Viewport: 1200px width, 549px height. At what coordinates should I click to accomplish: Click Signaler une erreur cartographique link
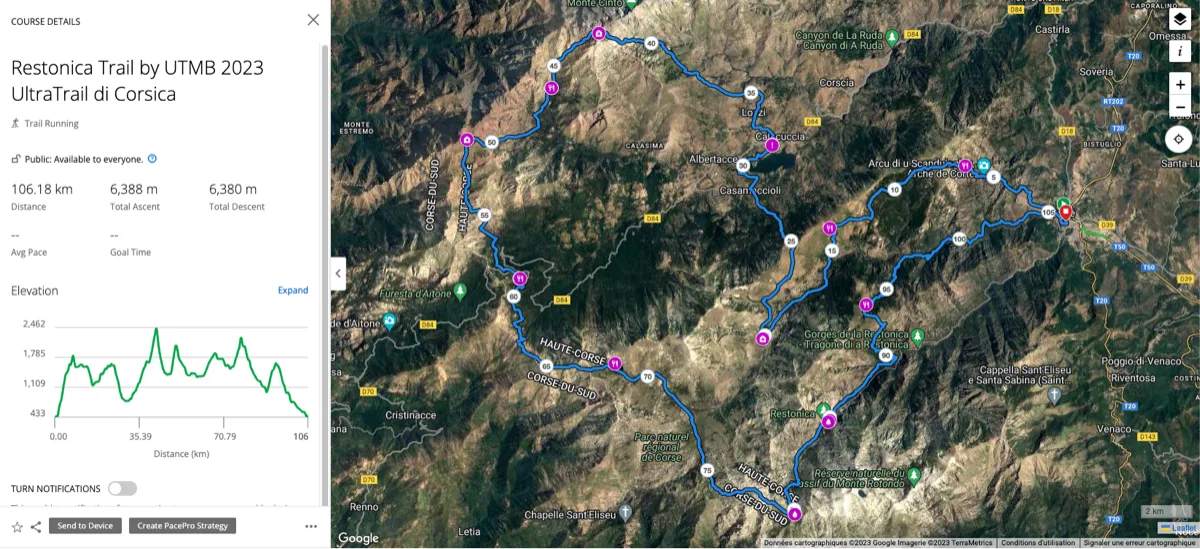pyautogui.click(x=1139, y=543)
